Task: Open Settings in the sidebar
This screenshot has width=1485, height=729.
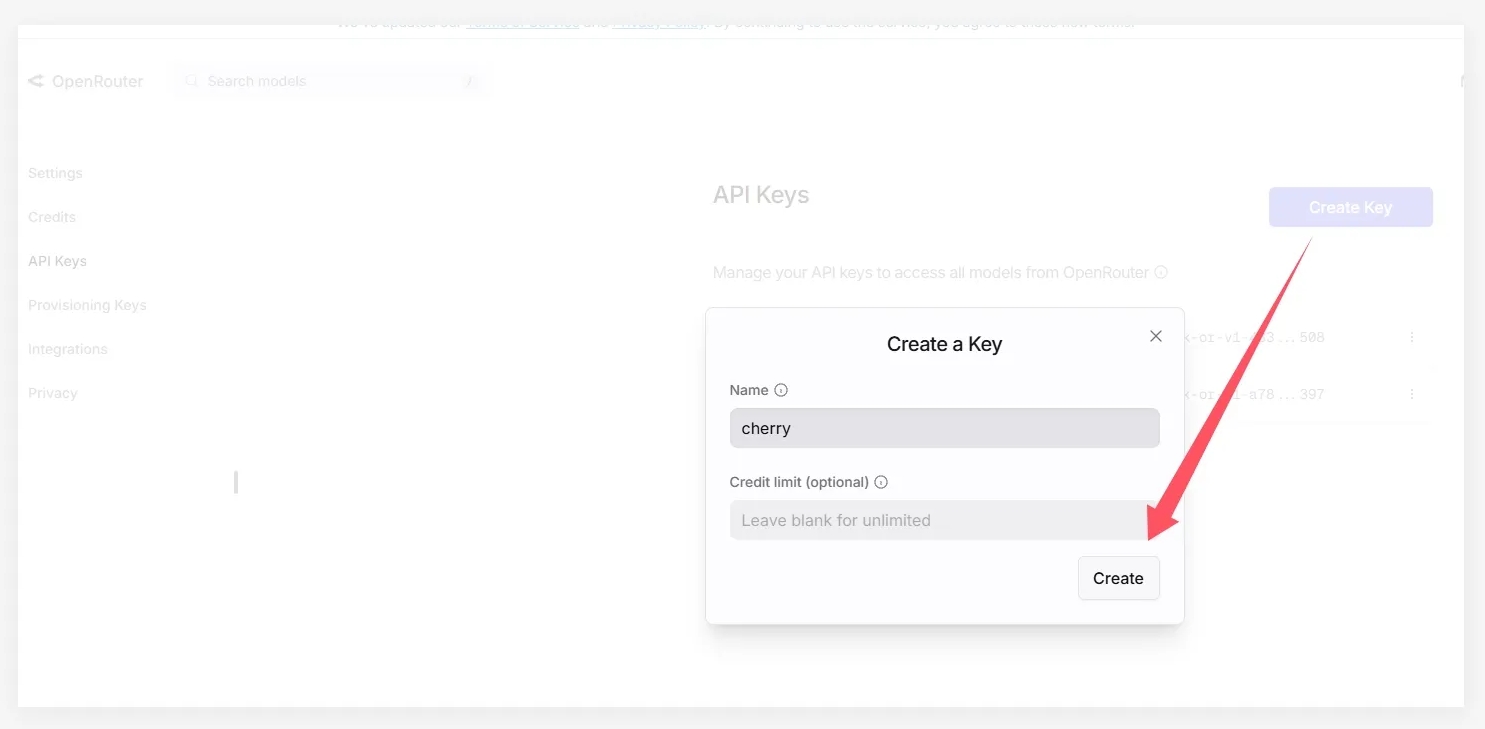Action: [55, 173]
